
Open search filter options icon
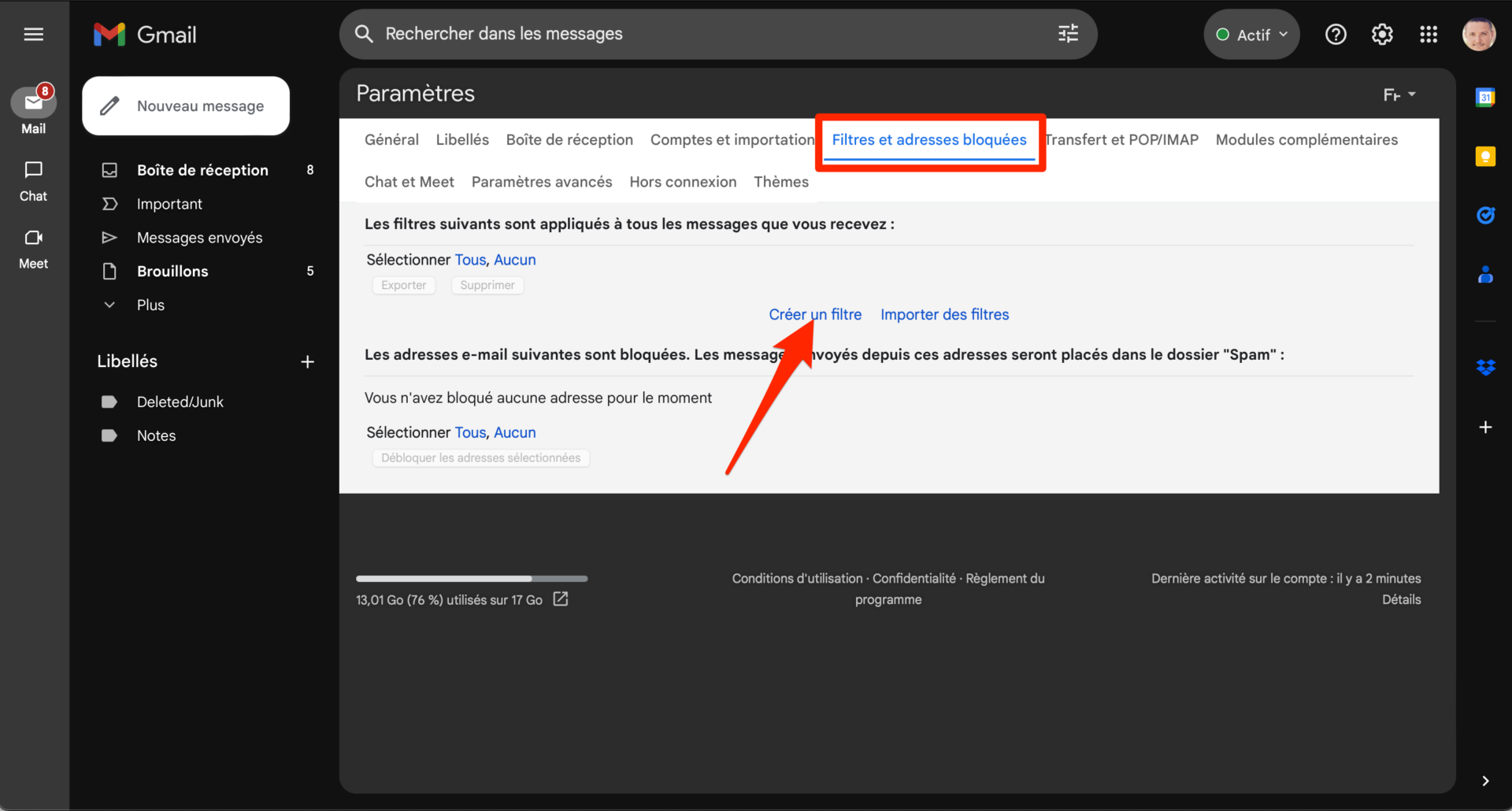click(x=1068, y=34)
